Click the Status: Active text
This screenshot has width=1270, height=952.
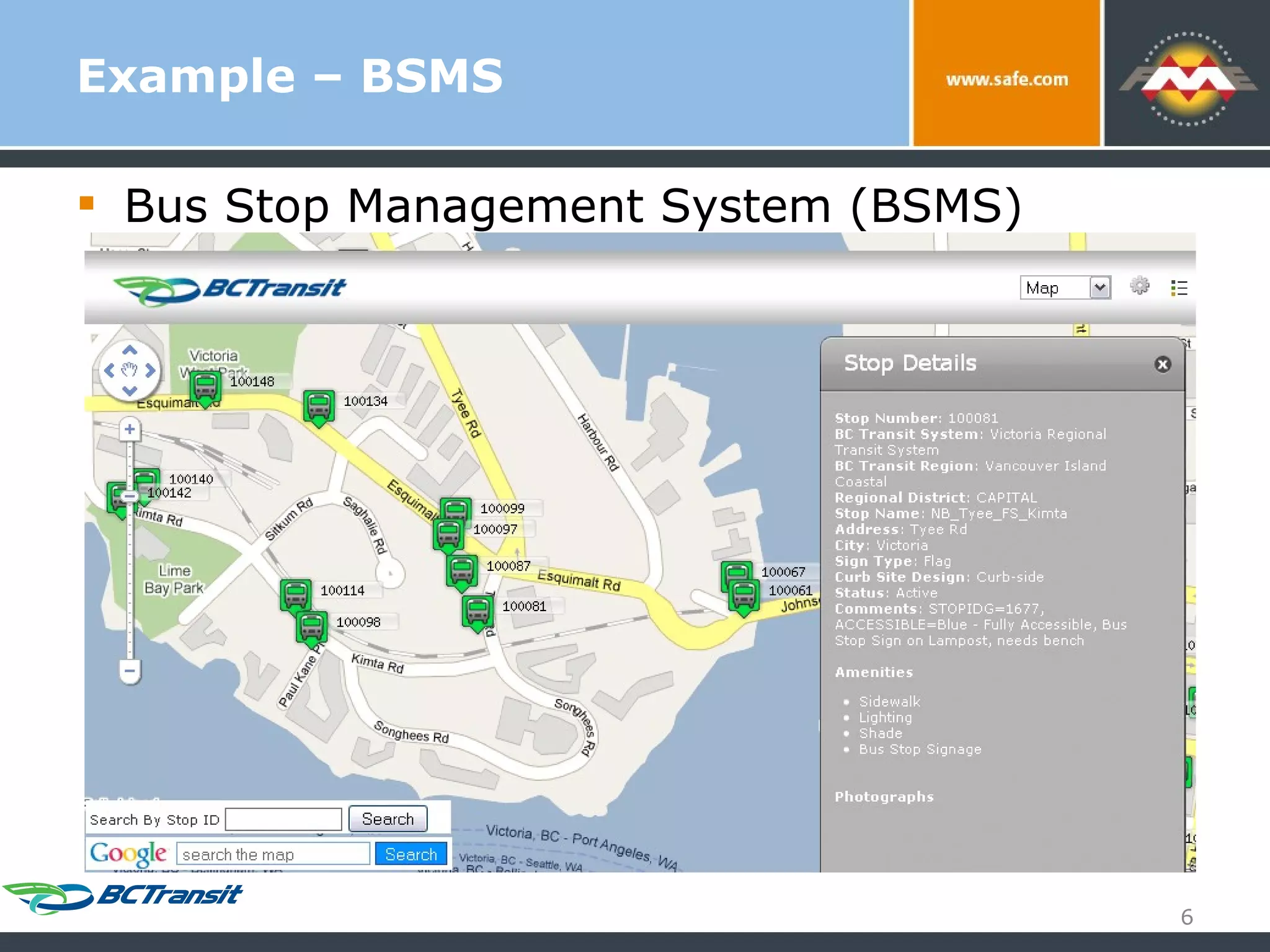[x=886, y=593]
